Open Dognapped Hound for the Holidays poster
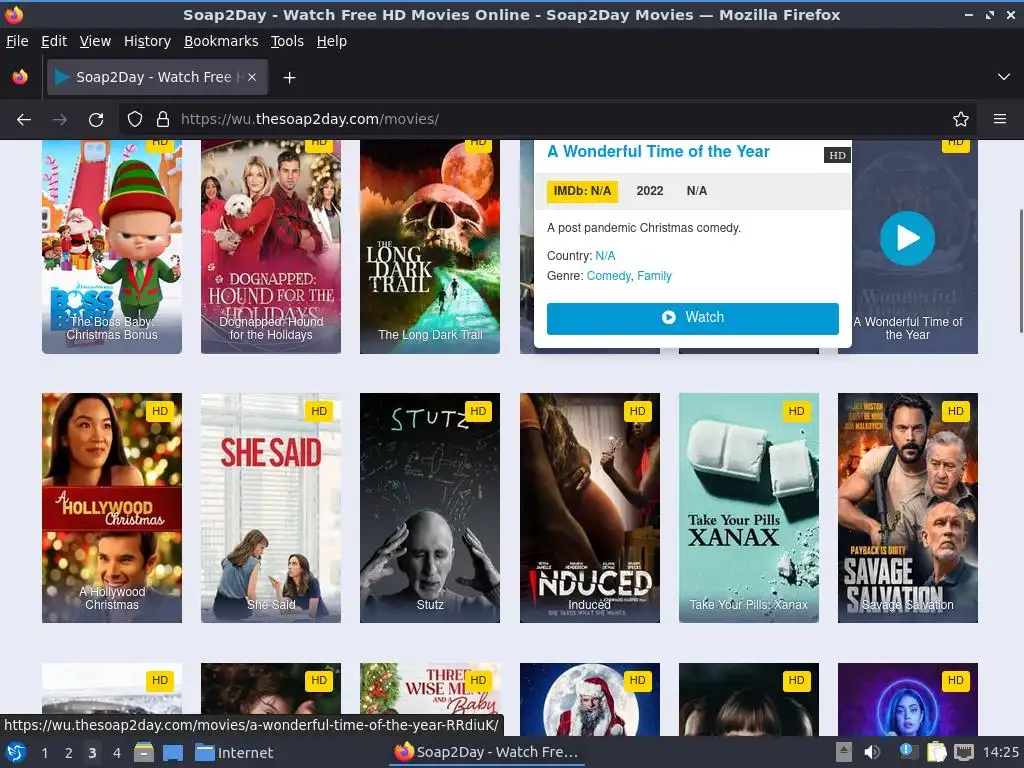The height and width of the screenshot is (768, 1024). click(271, 247)
